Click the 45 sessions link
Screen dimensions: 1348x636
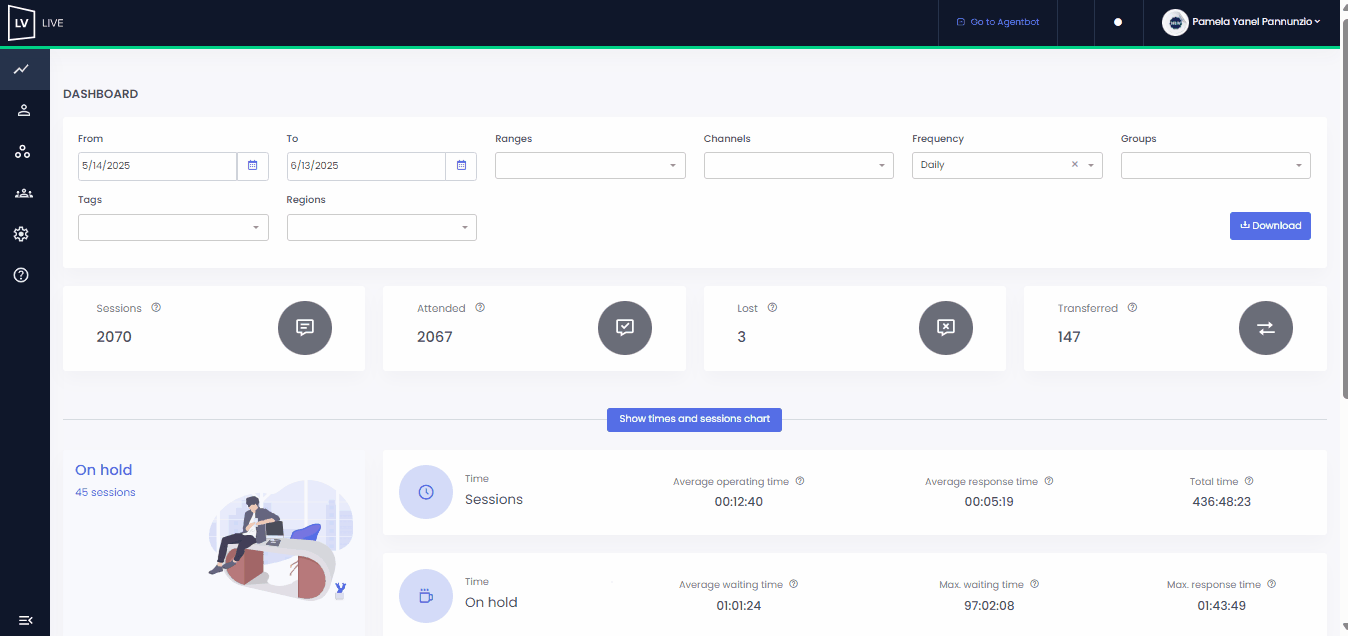coord(105,492)
